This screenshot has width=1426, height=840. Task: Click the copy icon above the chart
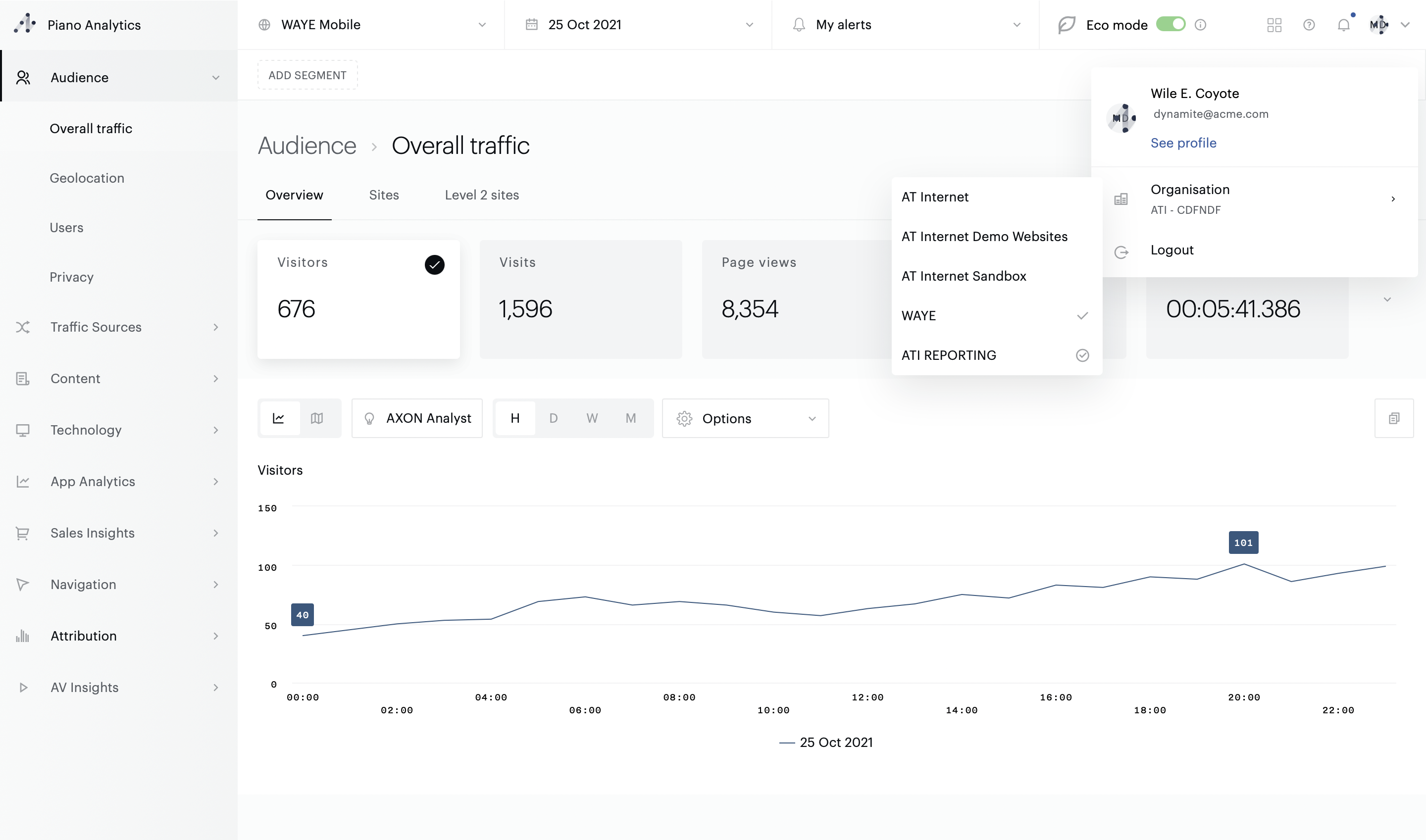click(x=1394, y=418)
